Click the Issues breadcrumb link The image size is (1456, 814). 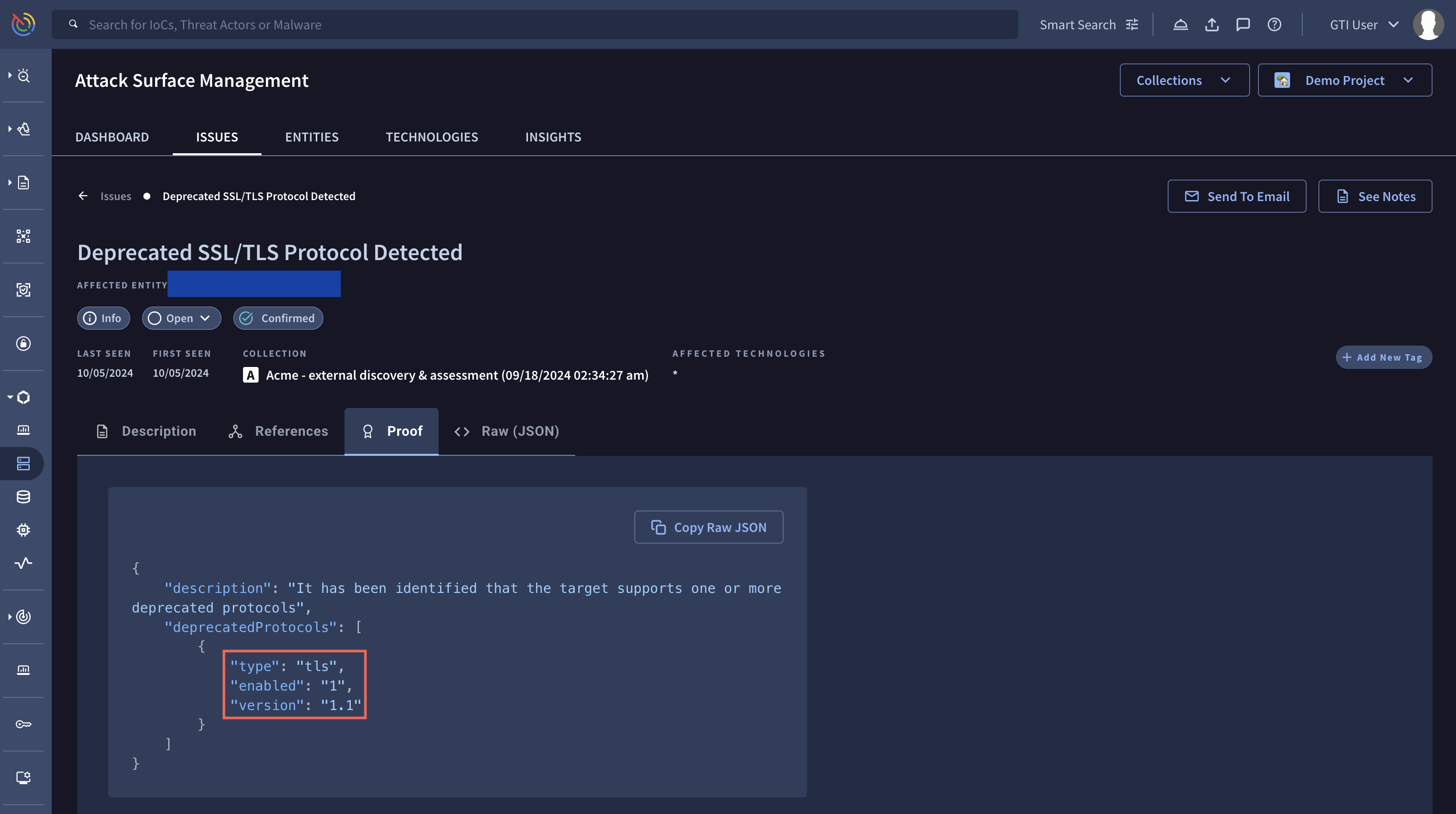(x=116, y=196)
